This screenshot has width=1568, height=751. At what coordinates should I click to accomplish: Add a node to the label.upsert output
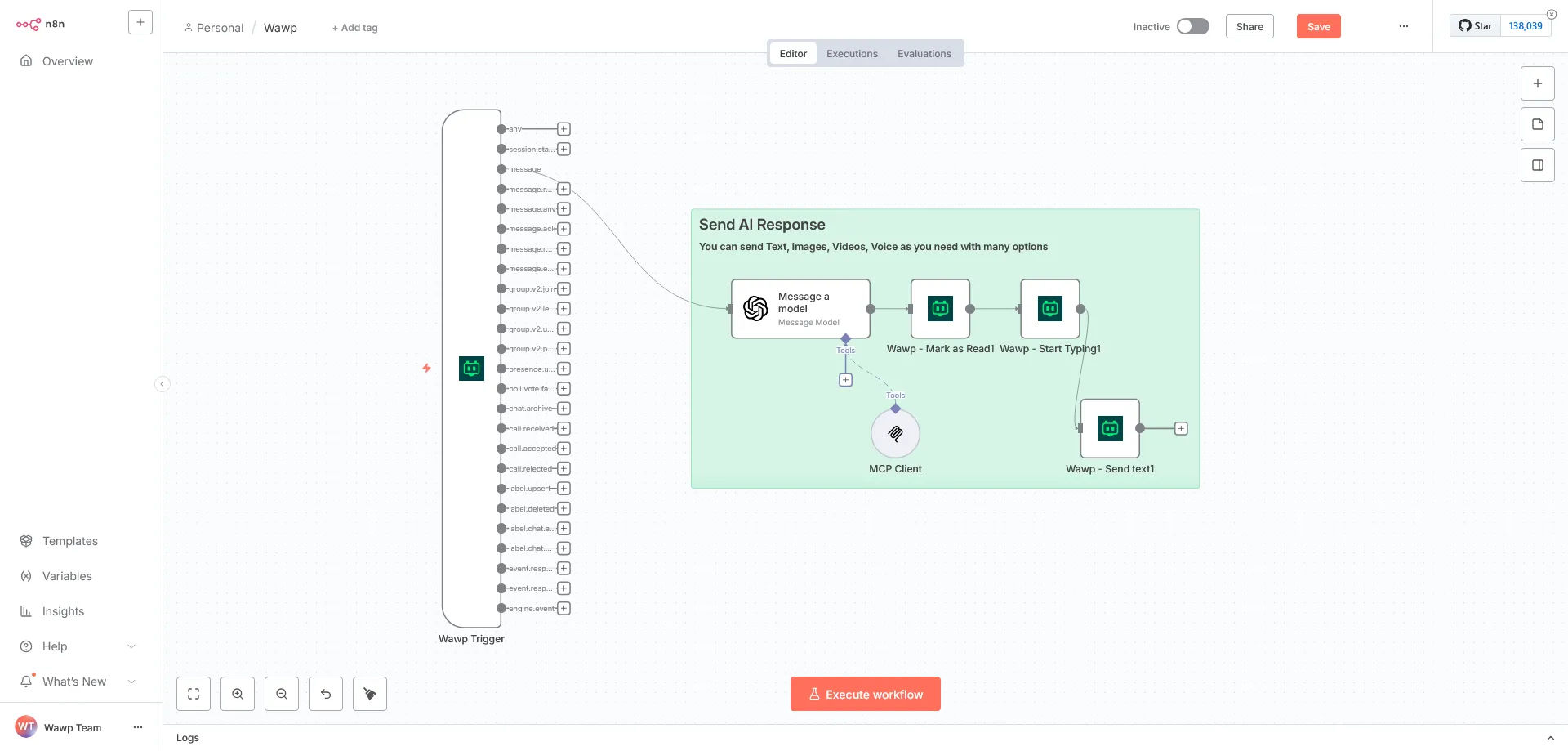click(x=563, y=489)
